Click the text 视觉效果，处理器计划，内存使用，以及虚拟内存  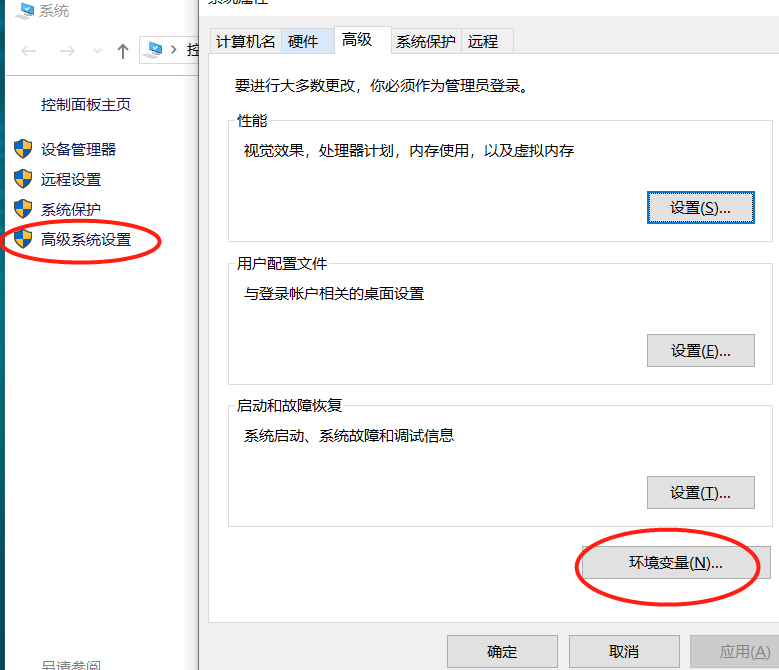pos(409,150)
